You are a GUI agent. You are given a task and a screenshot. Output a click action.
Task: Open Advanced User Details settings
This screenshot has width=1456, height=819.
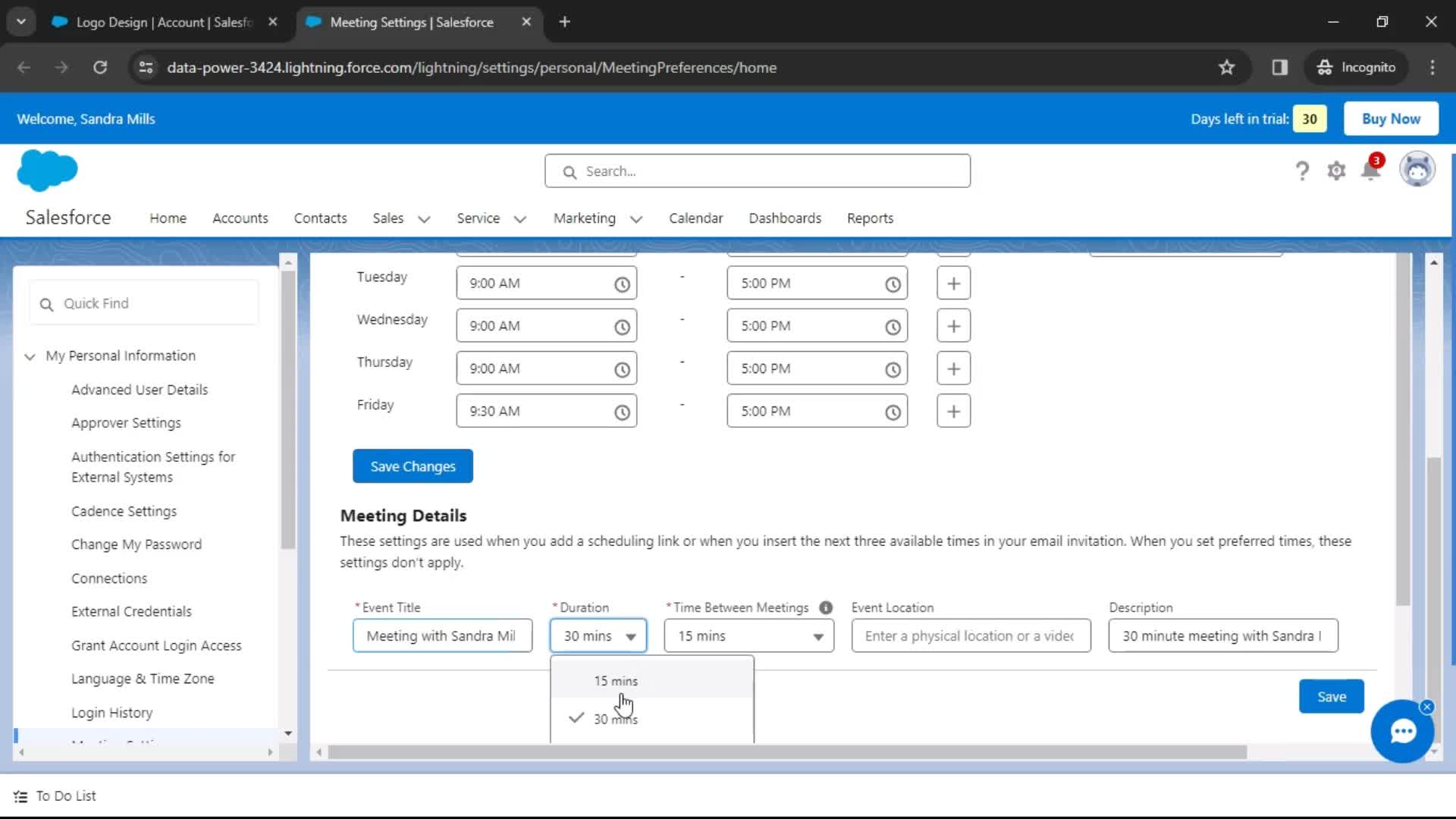[140, 390]
